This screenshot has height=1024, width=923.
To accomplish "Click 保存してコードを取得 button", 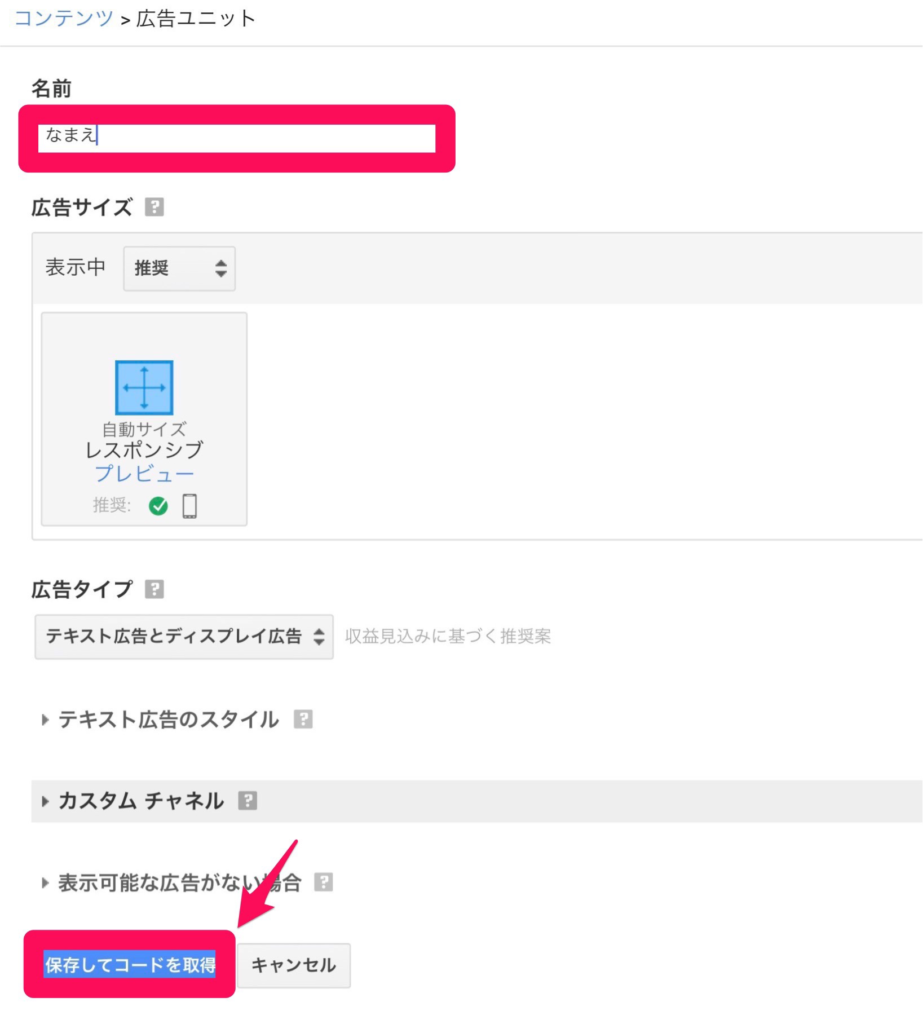I will [129, 965].
